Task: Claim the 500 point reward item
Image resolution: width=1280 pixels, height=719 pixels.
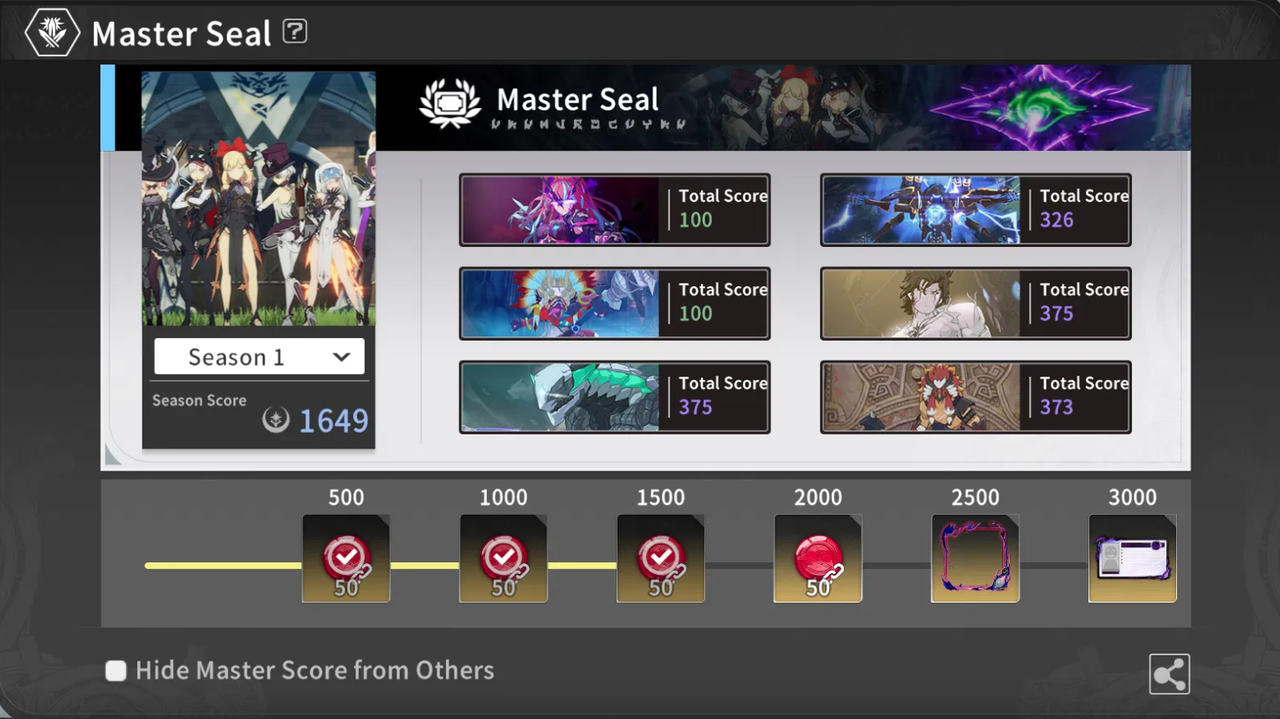Action: (x=346, y=558)
